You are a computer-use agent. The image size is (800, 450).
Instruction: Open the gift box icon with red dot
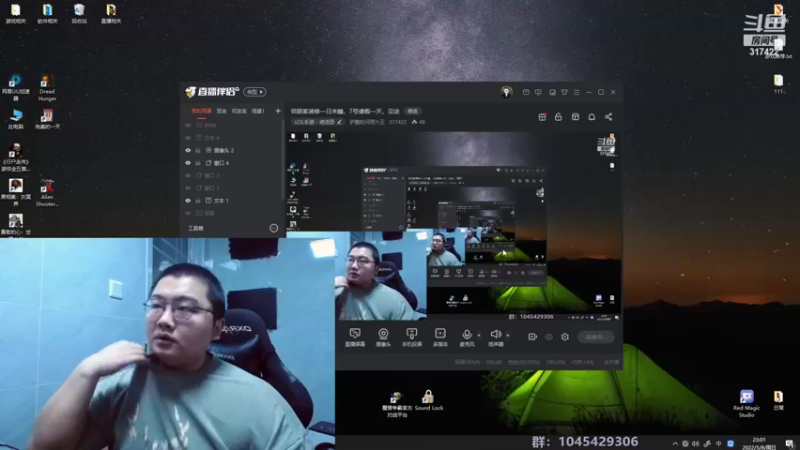coord(542,117)
